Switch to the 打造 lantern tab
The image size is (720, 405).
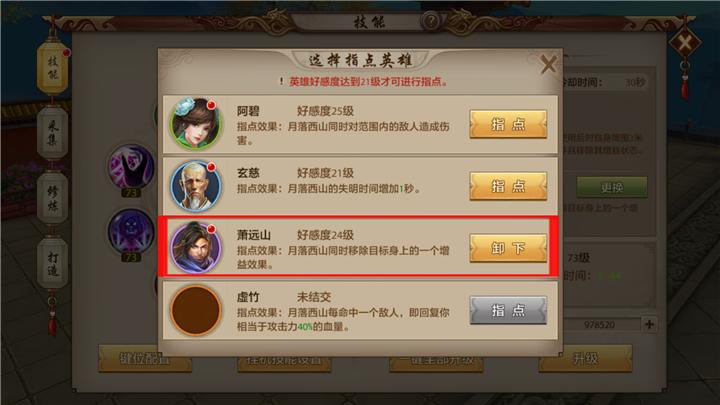pyautogui.click(x=52, y=264)
